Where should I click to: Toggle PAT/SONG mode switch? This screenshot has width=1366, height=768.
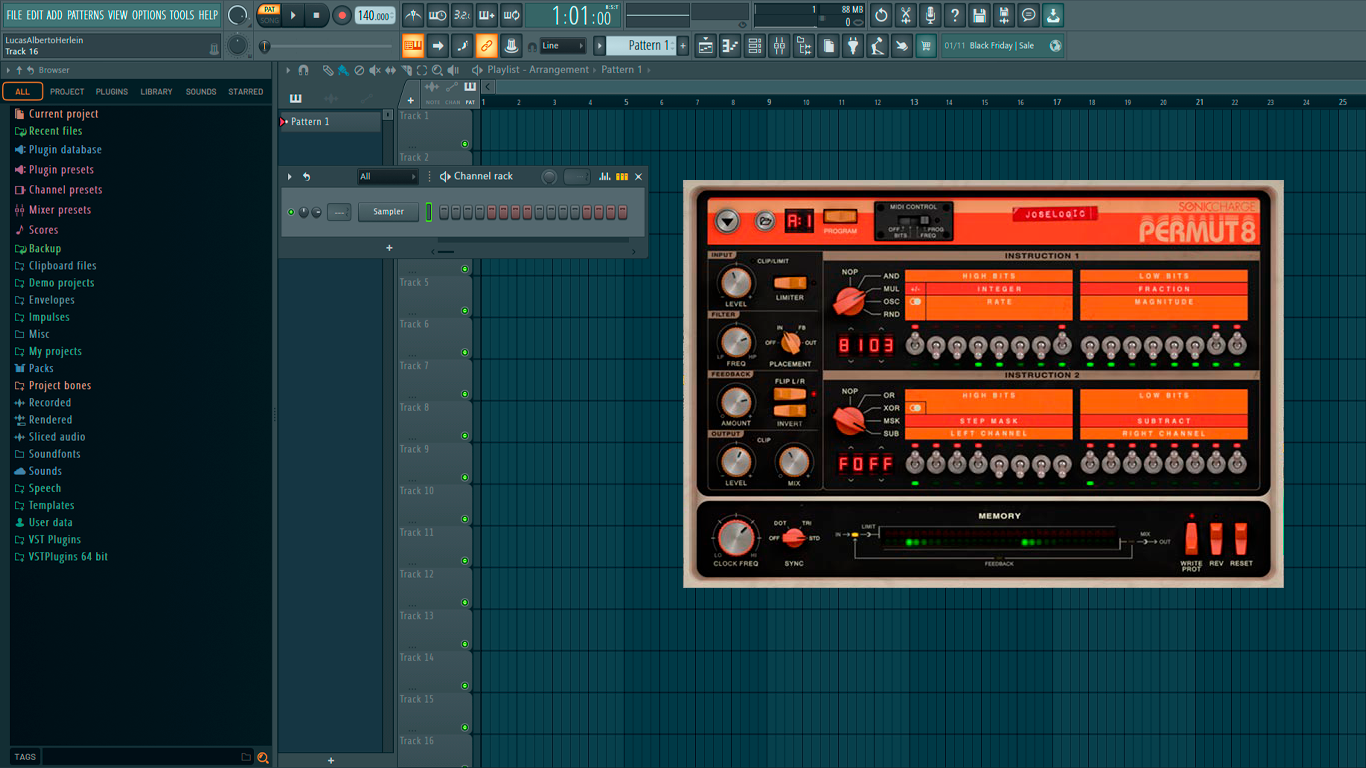click(269, 15)
